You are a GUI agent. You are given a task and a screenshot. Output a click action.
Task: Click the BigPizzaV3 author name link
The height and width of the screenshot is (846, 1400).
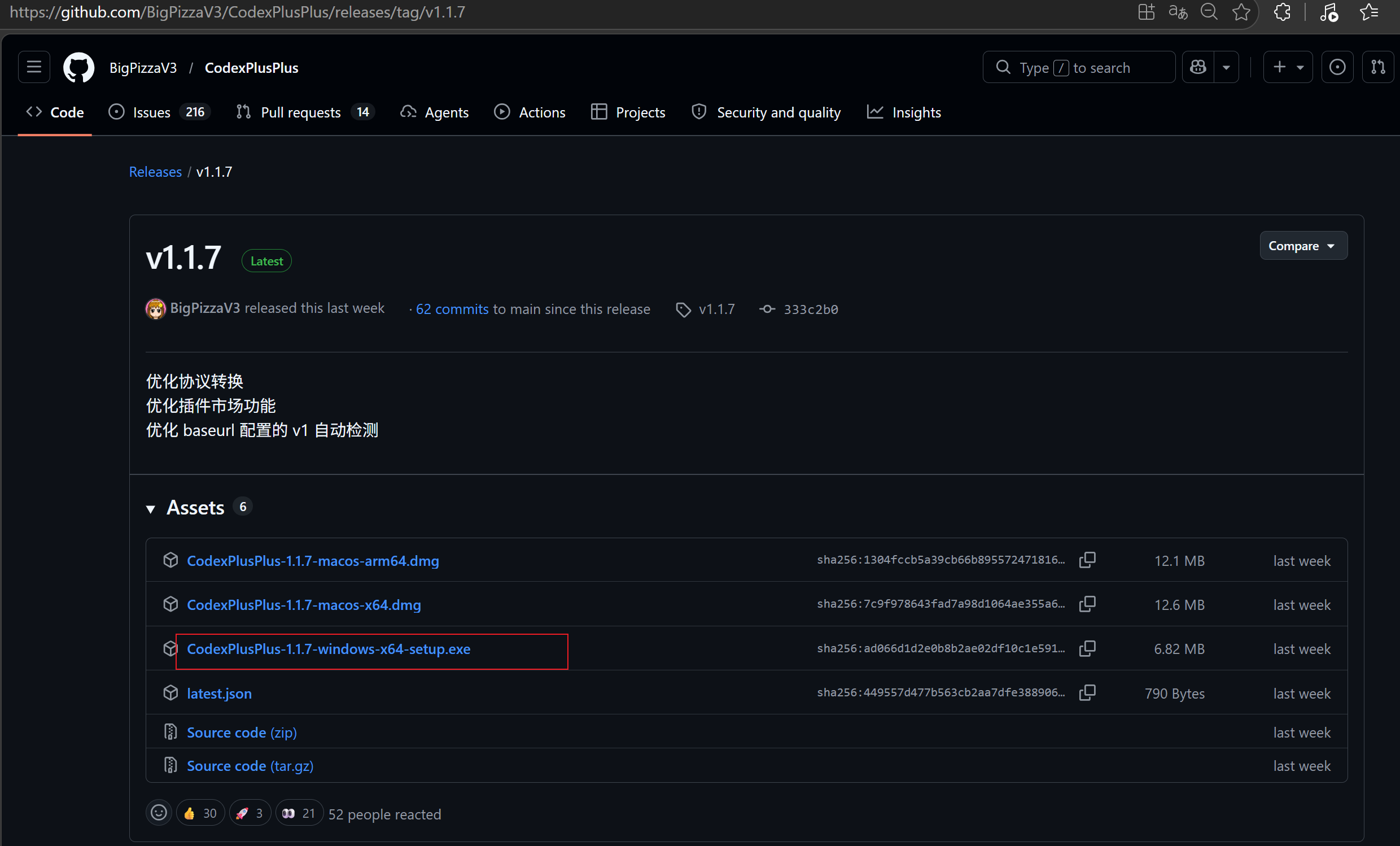pos(205,308)
